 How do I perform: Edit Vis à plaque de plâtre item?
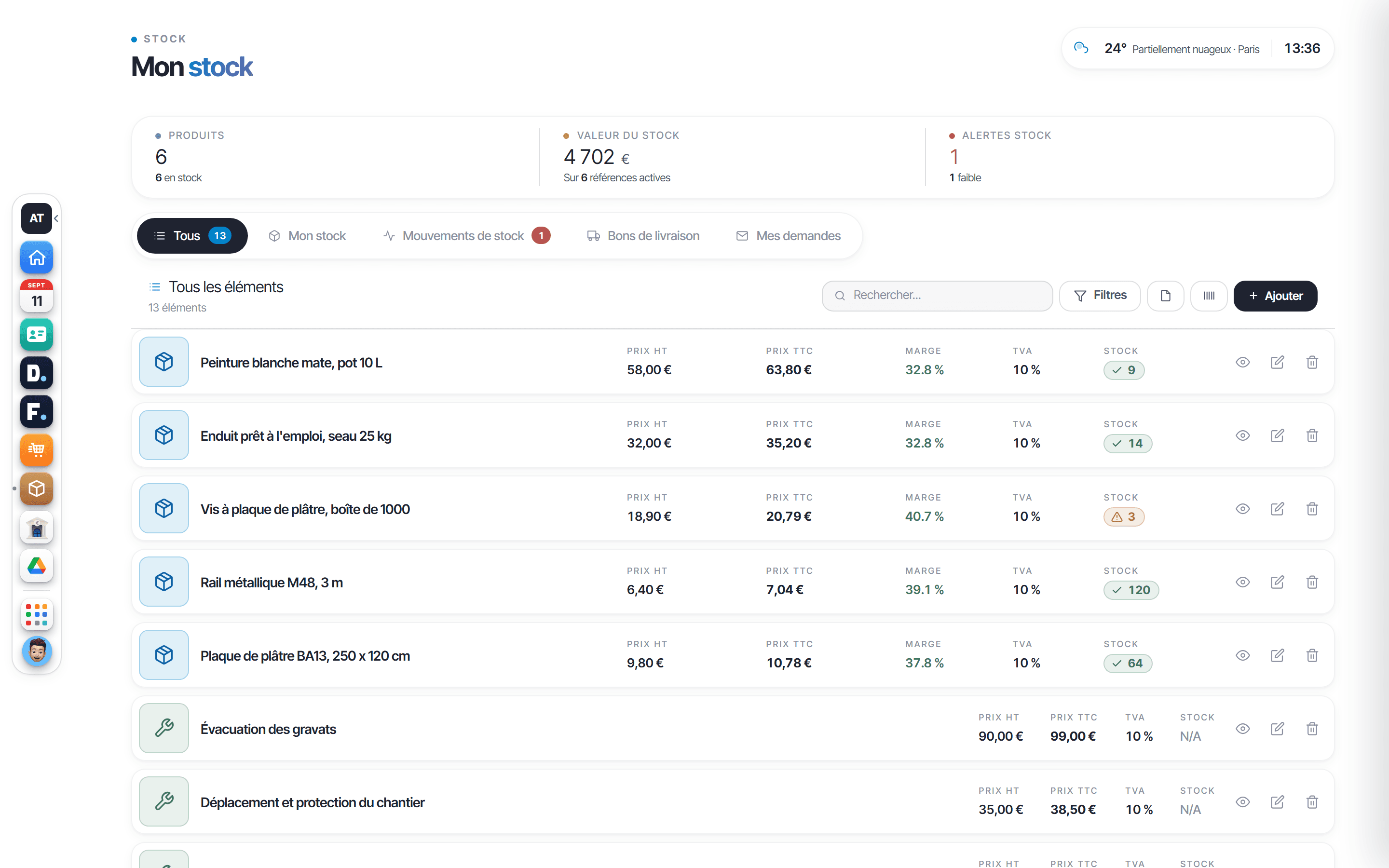[1277, 509]
